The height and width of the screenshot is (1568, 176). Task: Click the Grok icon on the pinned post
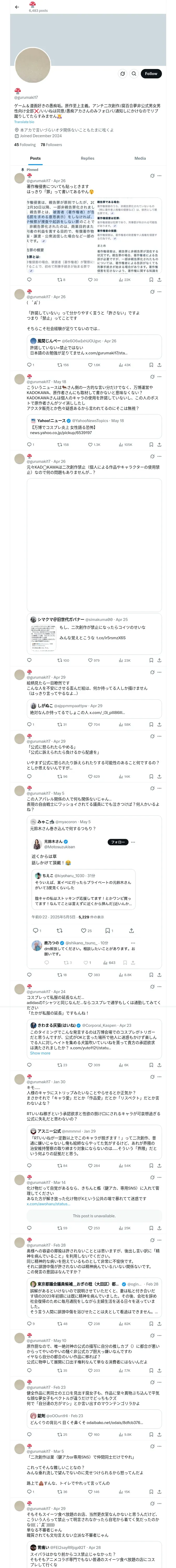[x=152, y=176]
